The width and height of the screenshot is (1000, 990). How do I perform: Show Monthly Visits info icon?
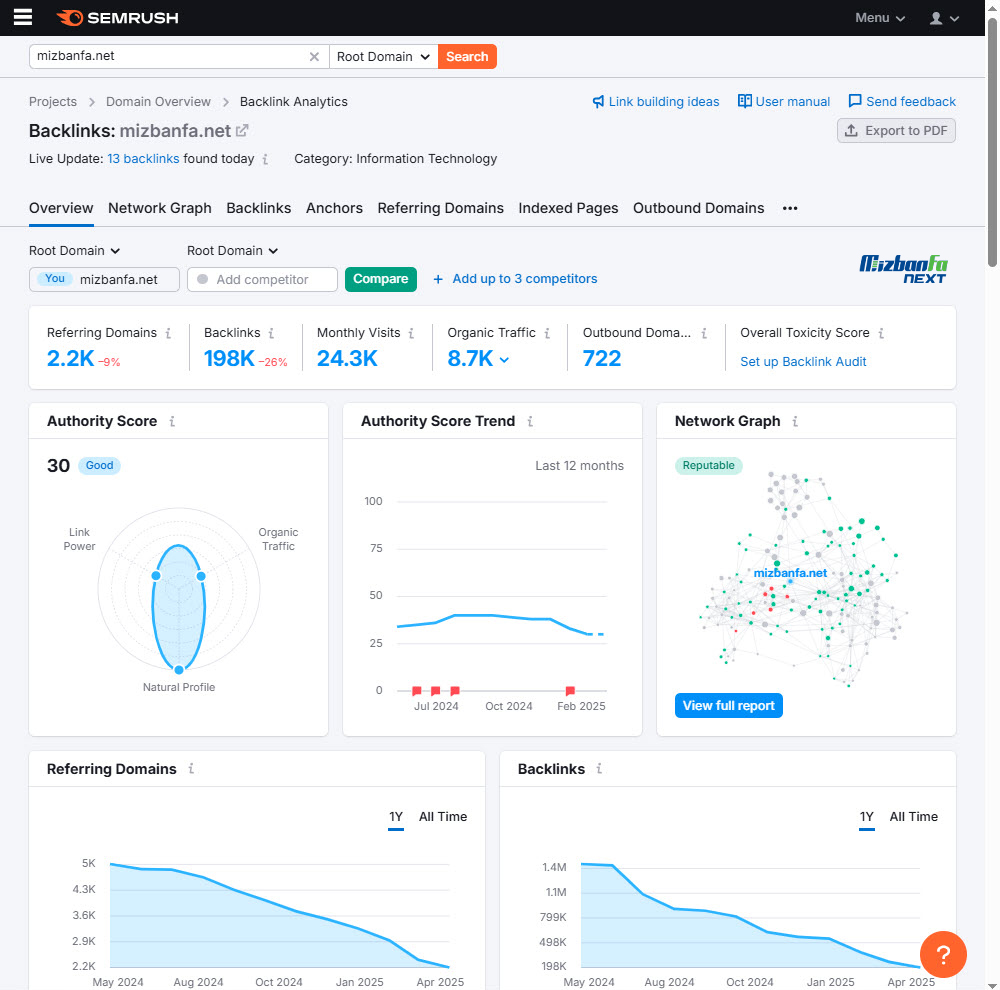(411, 333)
